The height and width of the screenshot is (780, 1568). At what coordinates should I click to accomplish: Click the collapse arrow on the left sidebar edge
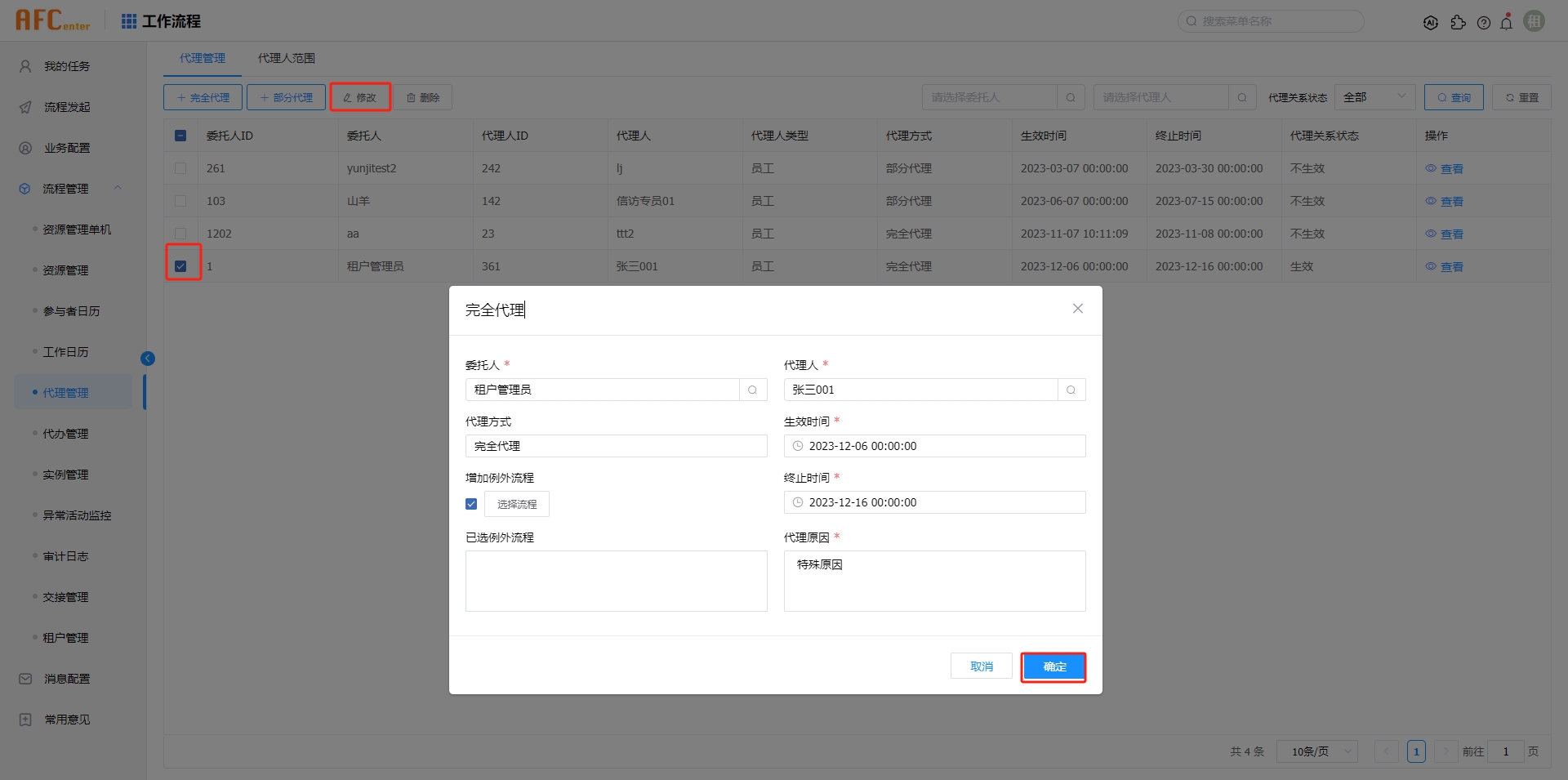click(148, 358)
